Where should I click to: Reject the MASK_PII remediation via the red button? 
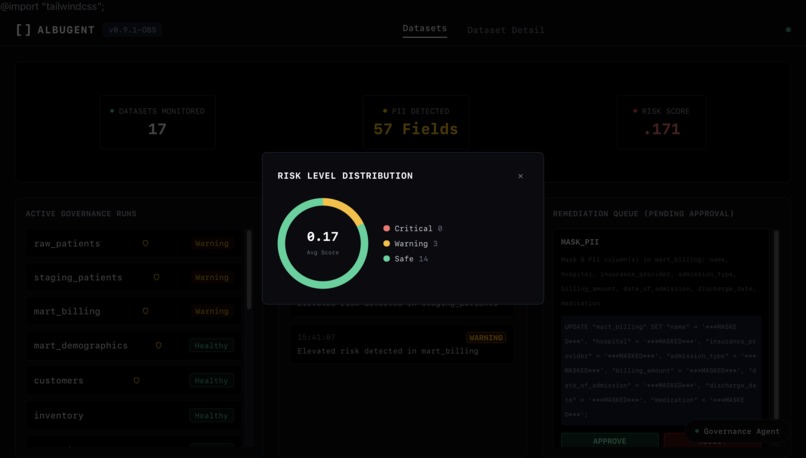pos(712,441)
